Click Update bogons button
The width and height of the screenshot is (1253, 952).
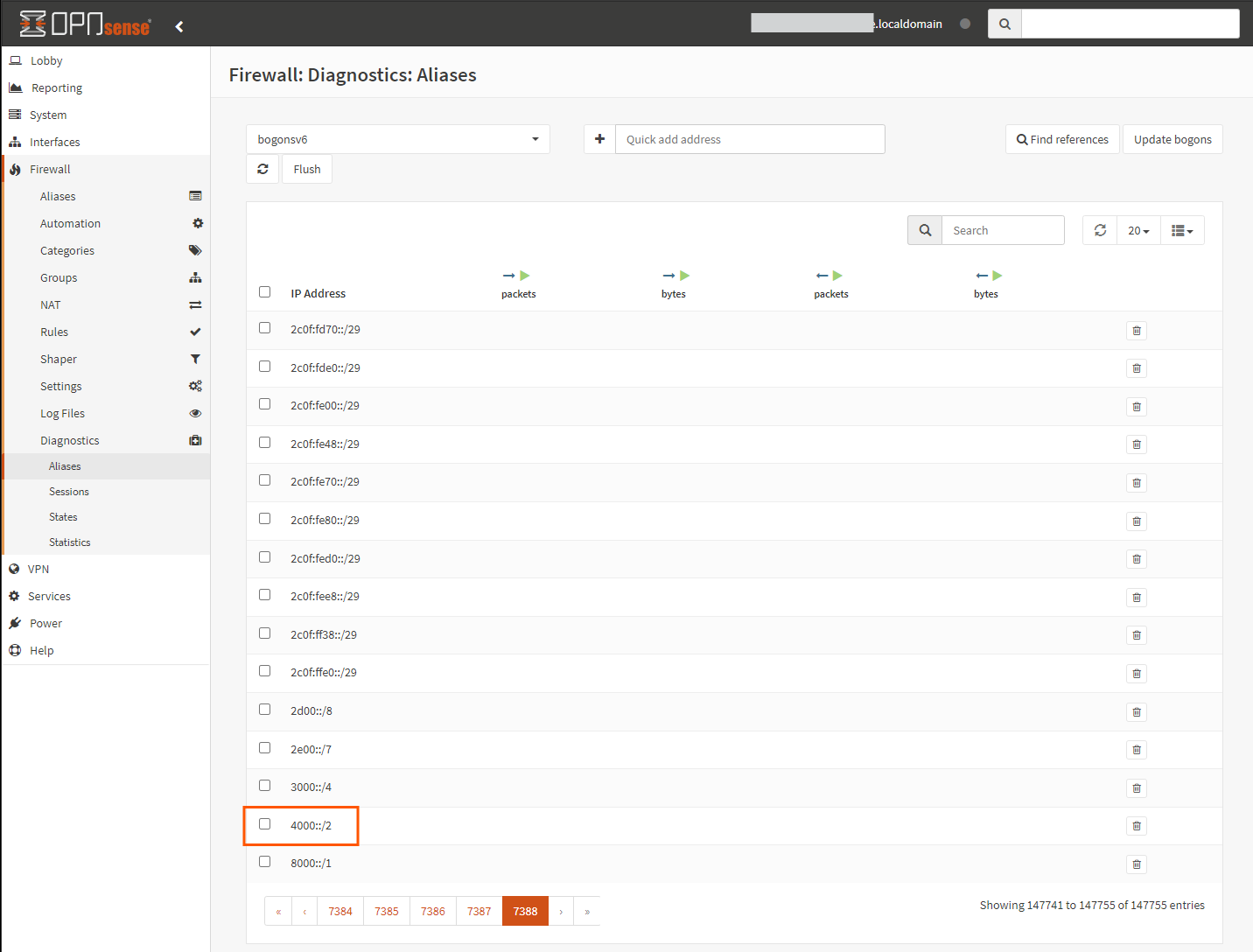tap(1172, 139)
